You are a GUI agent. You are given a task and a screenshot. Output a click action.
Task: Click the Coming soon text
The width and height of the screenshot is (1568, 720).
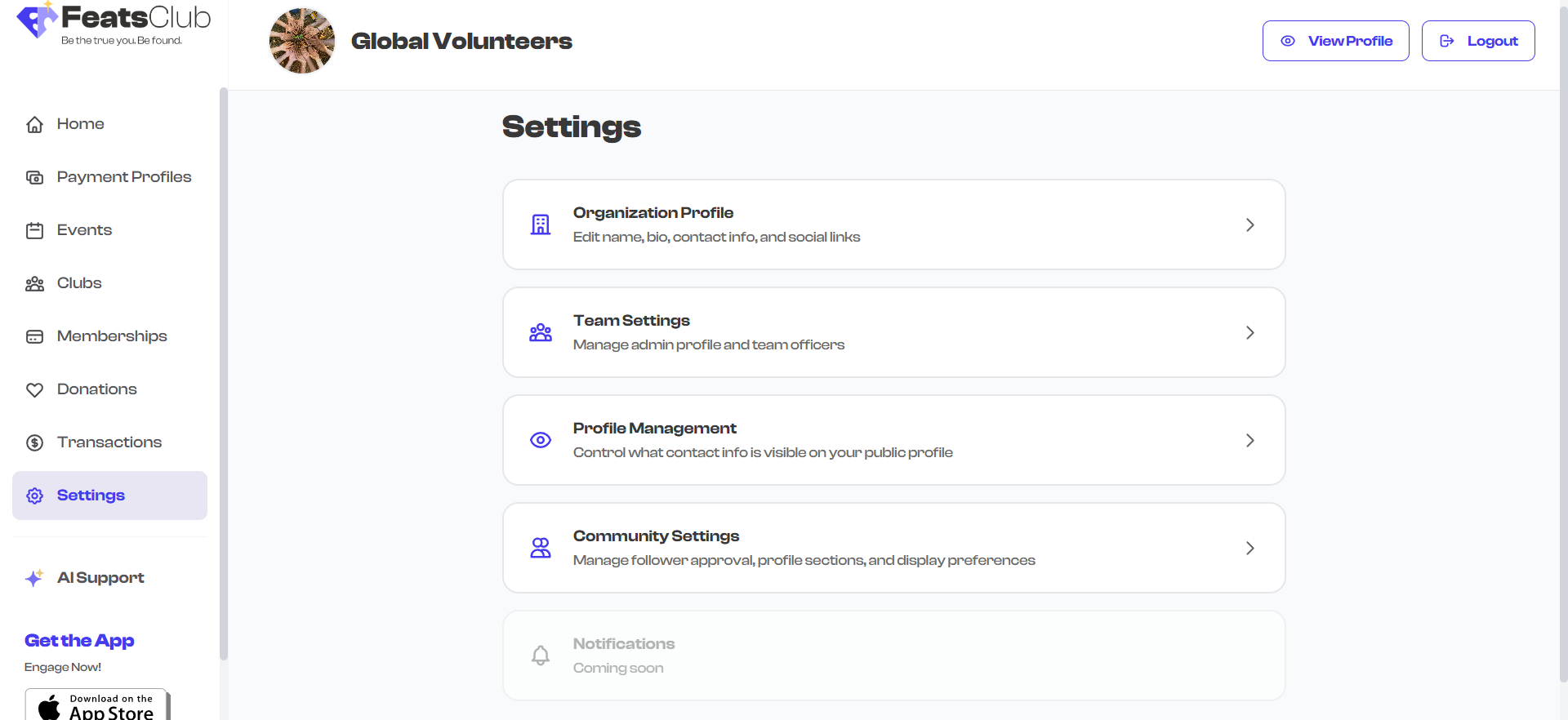click(x=618, y=668)
